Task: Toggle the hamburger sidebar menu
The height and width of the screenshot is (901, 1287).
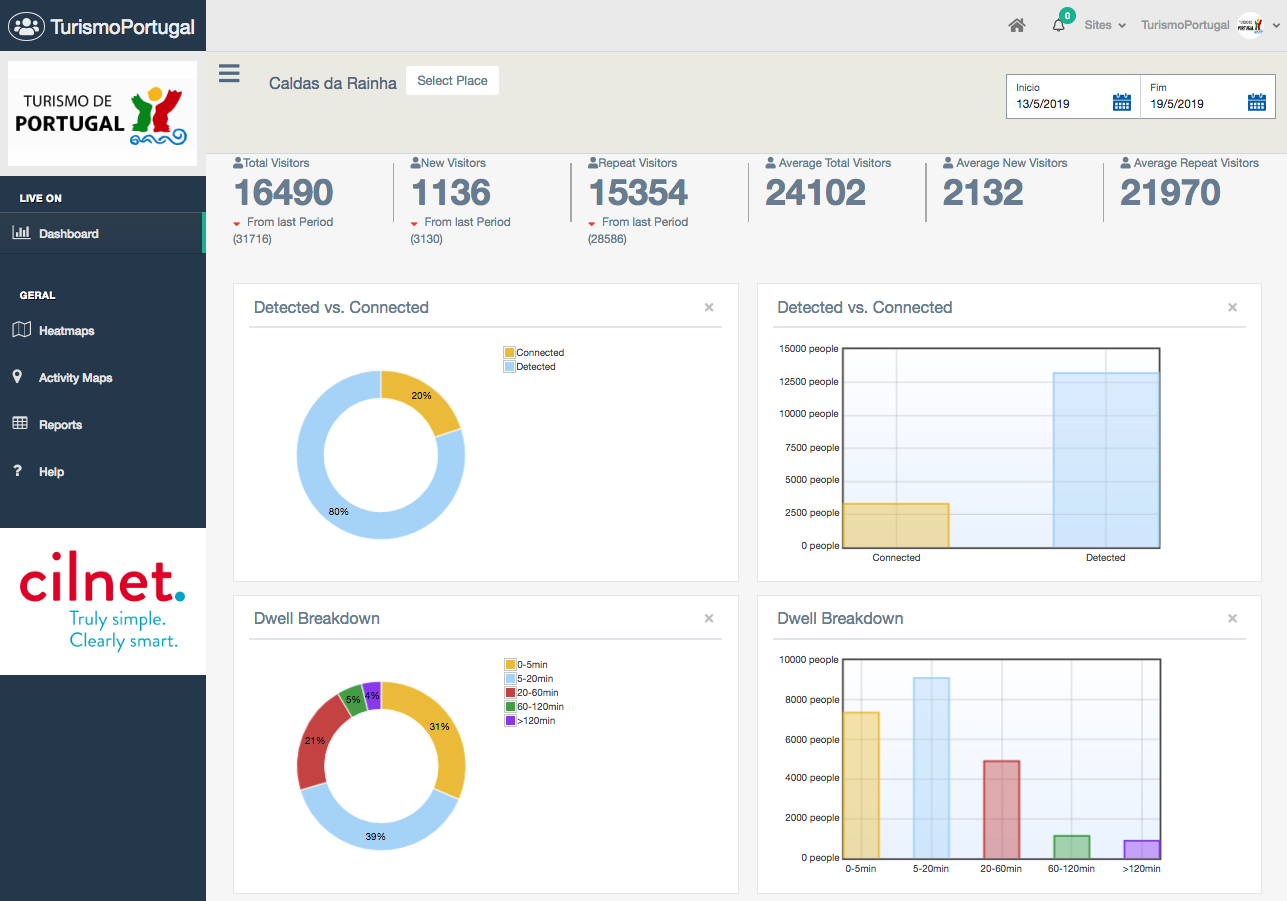Action: click(x=229, y=73)
